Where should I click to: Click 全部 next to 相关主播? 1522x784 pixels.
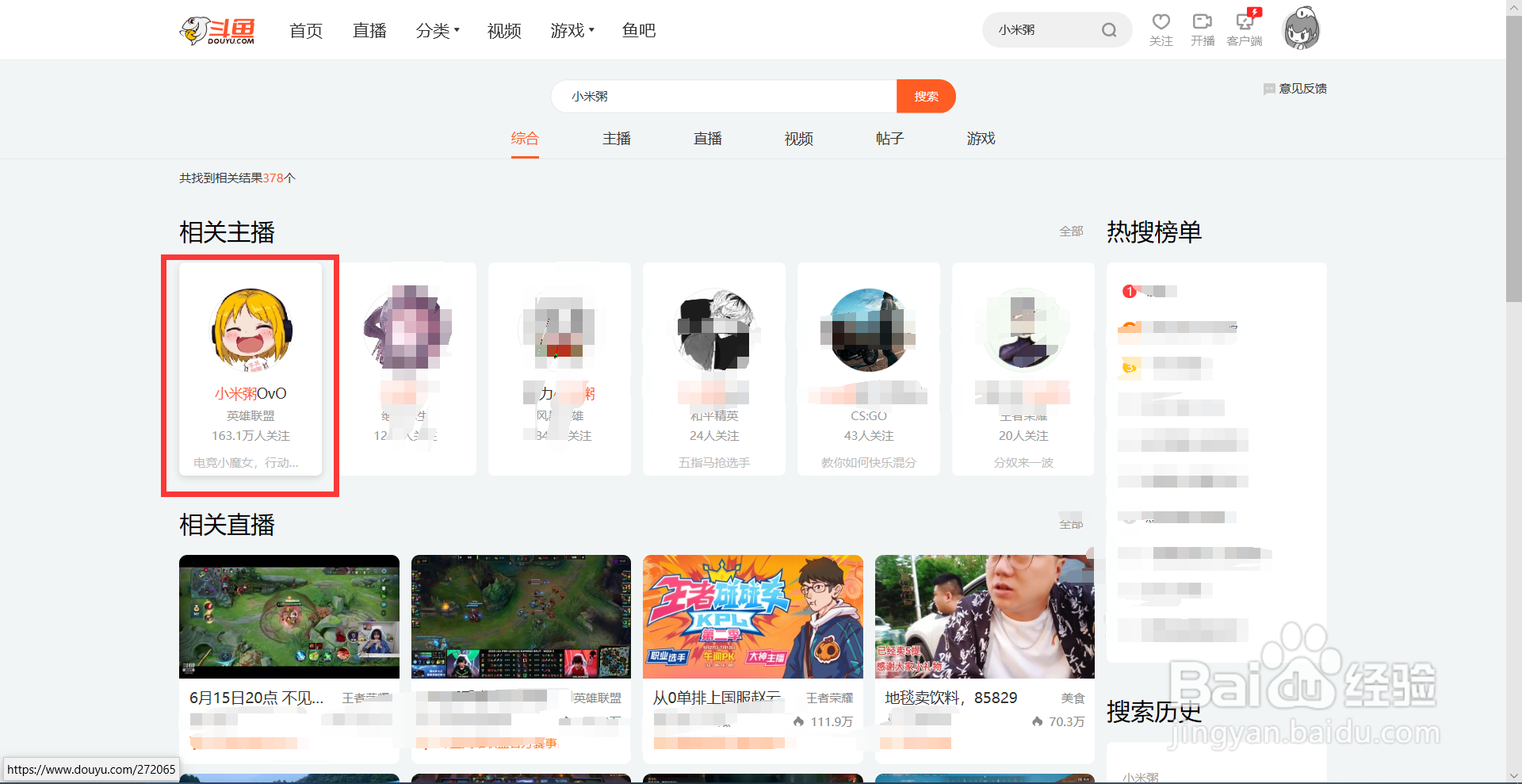click(x=1071, y=231)
